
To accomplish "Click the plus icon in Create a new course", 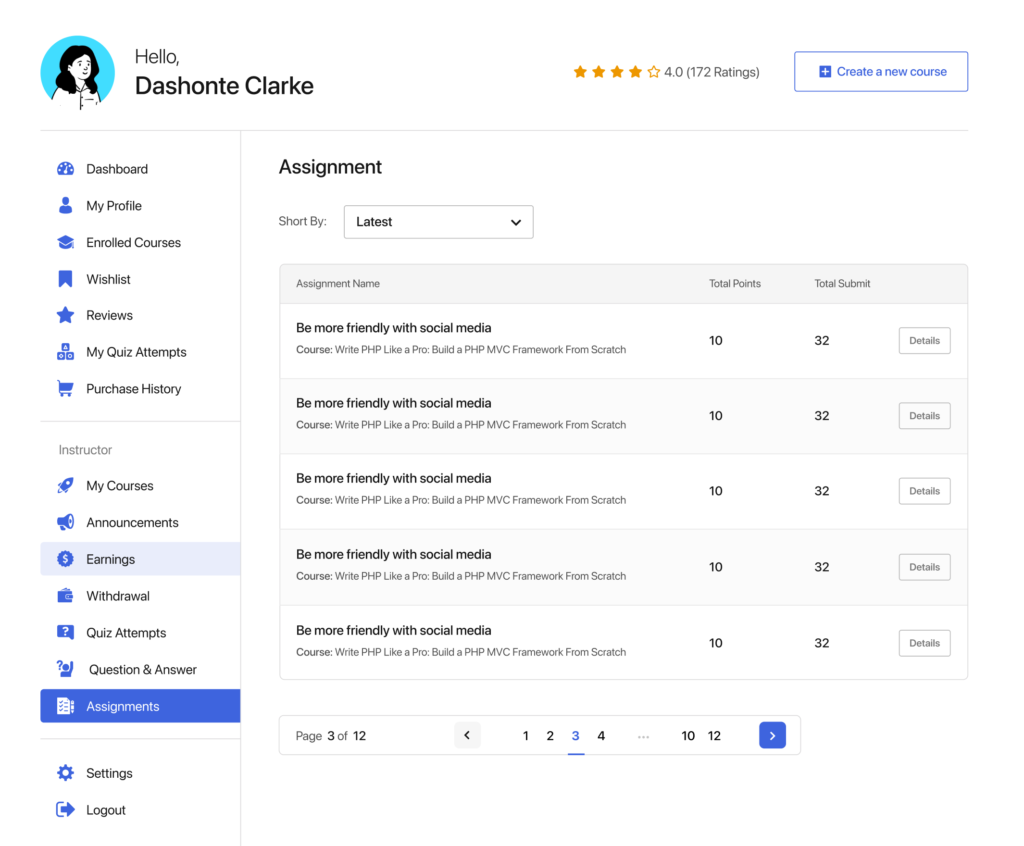I will [x=825, y=72].
